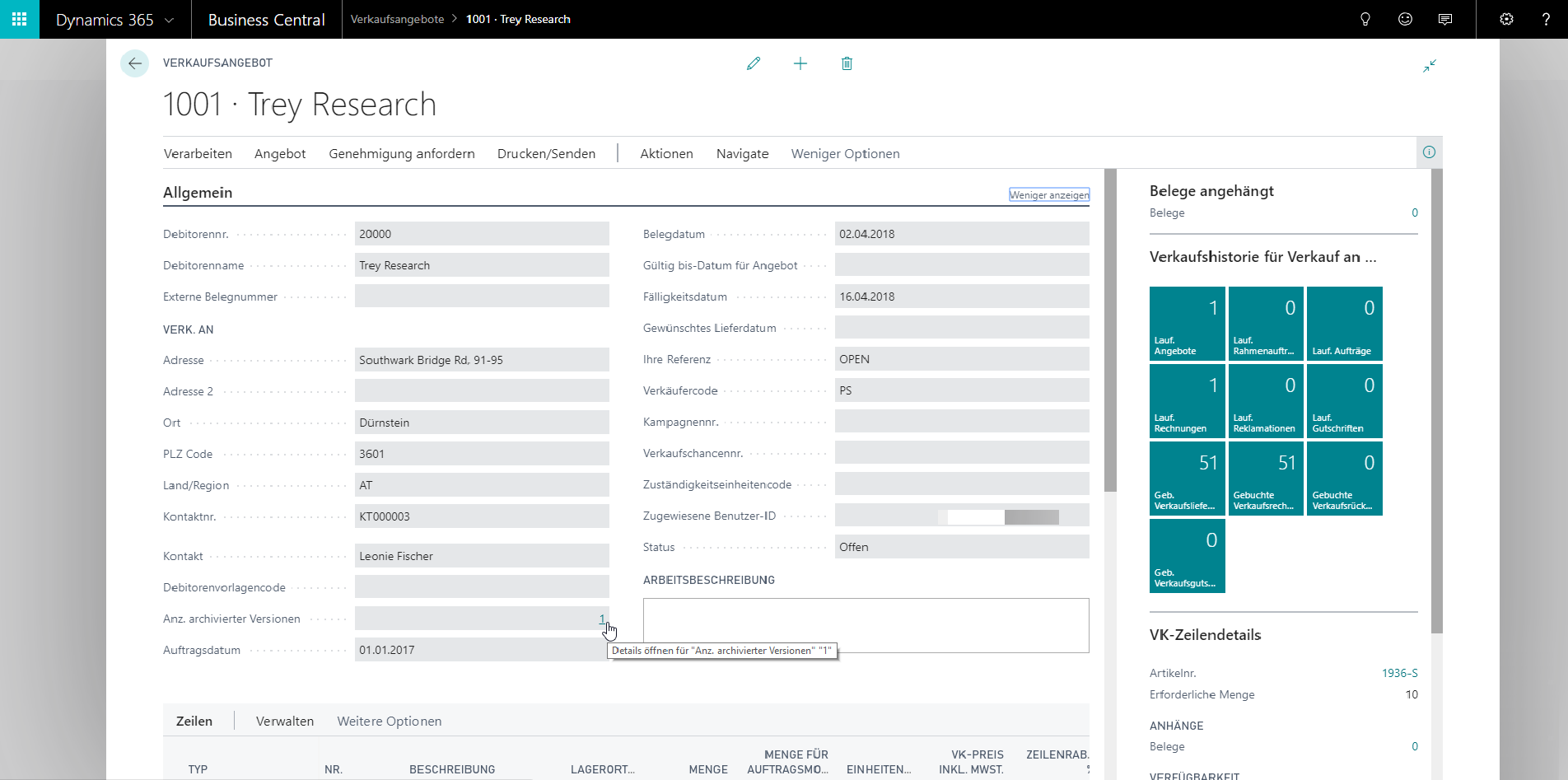Click the FactBox pane vertical scrollbar

coord(1437,401)
